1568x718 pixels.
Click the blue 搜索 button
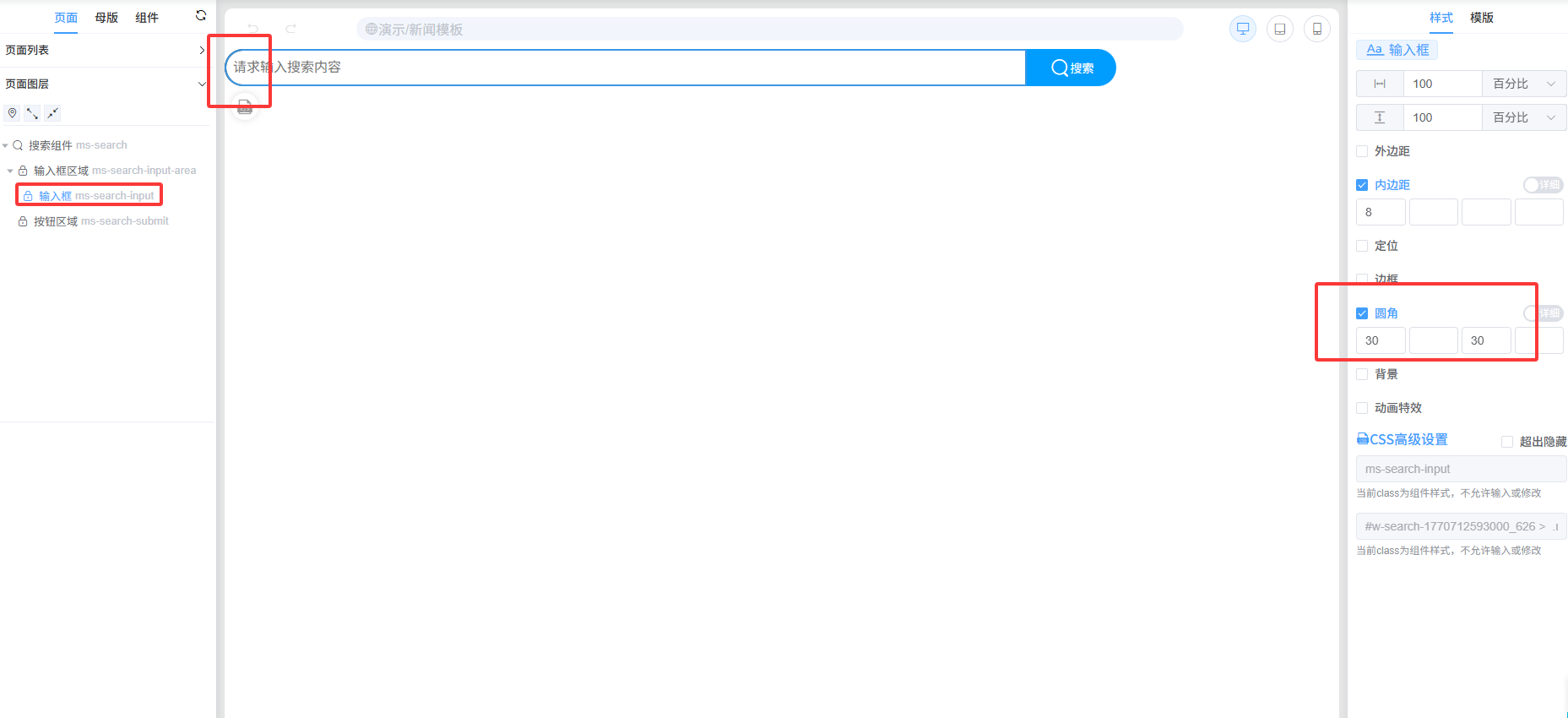pos(1072,68)
